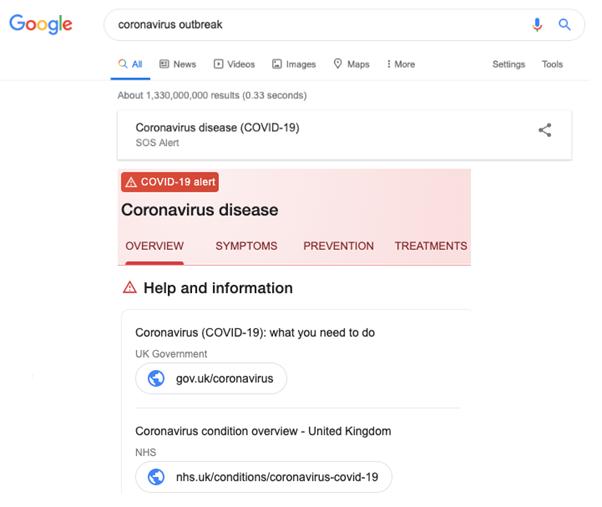The image size is (602, 507).
Task: Click the search box containing coronavirus outbreak
Action: coord(320,25)
